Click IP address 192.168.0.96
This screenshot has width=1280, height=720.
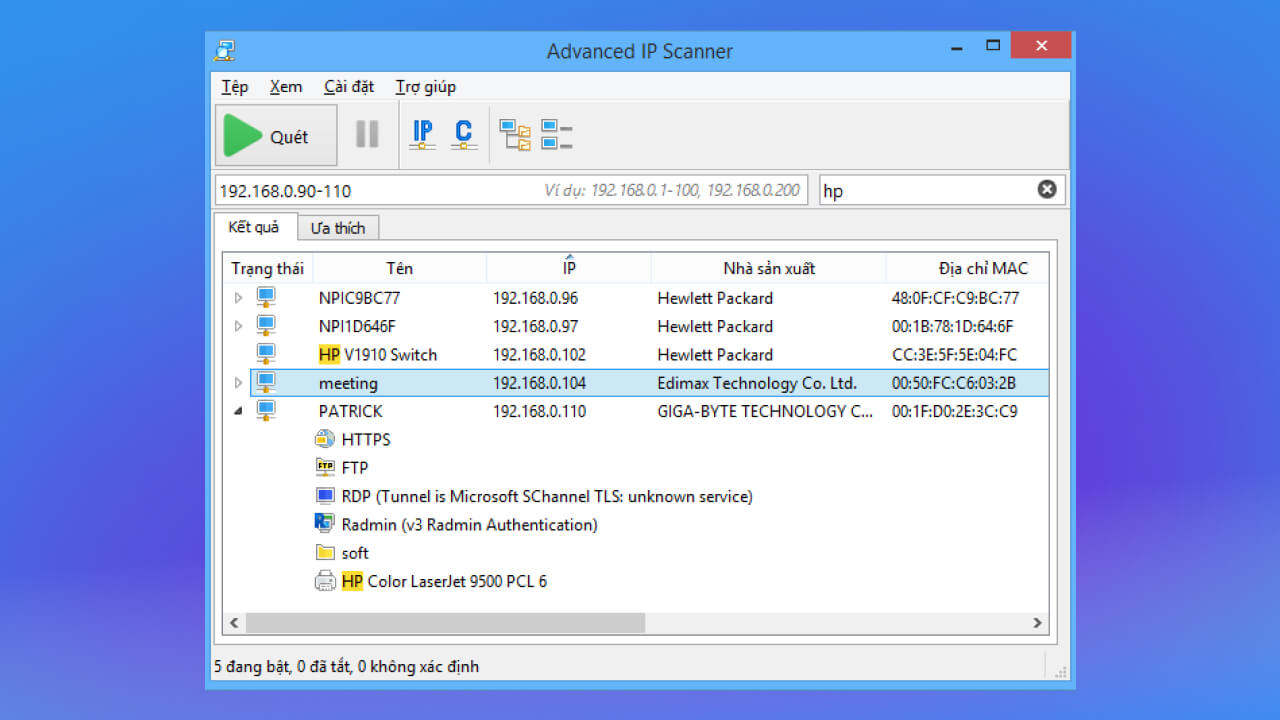(535, 298)
